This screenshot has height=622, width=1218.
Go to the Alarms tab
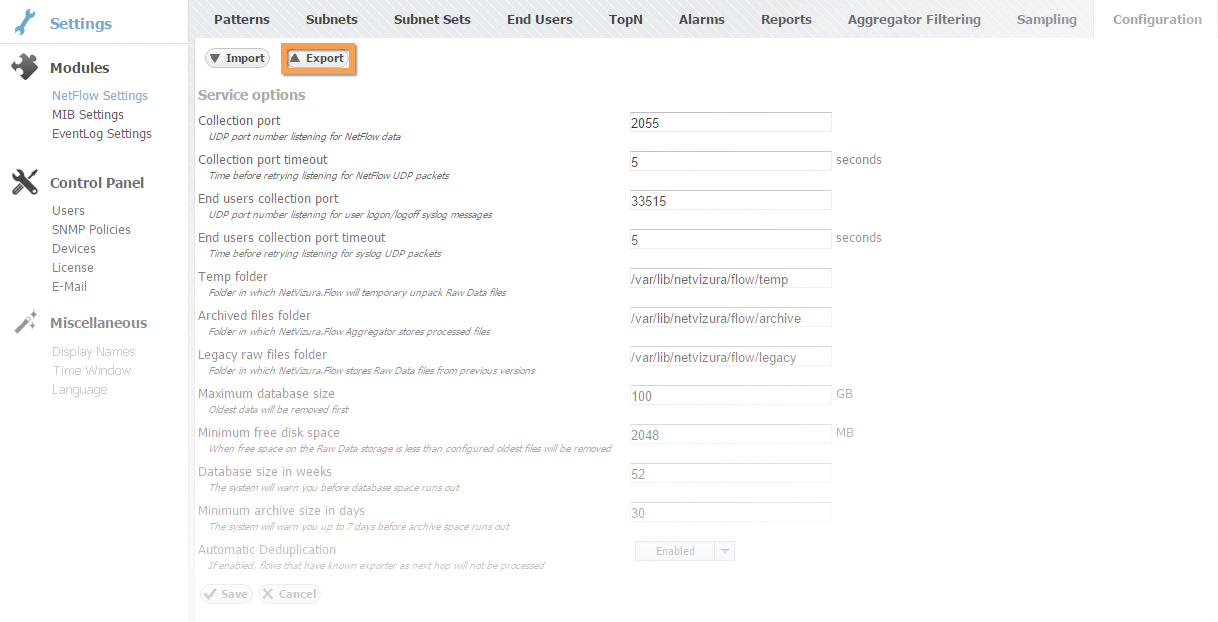pyautogui.click(x=702, y=19)
